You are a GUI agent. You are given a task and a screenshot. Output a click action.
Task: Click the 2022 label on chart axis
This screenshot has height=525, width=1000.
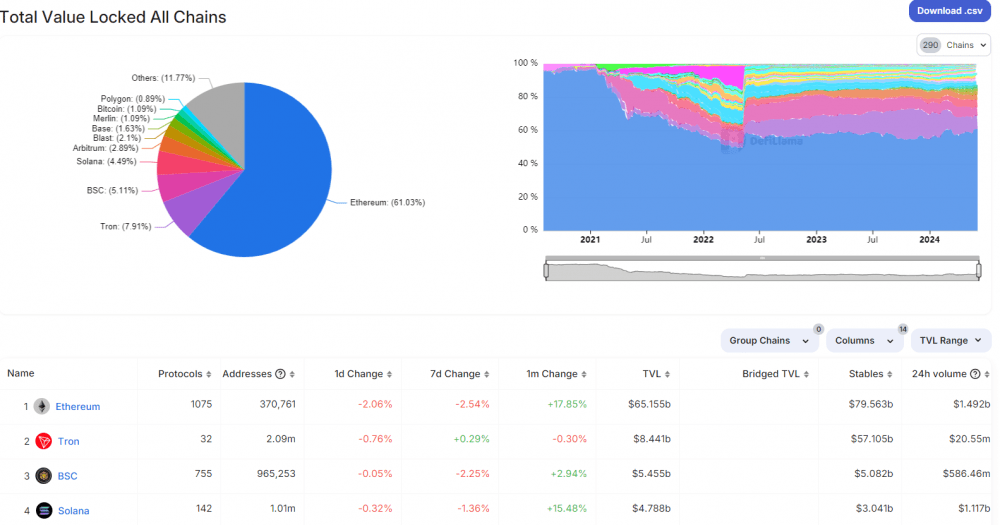[703, 240]
